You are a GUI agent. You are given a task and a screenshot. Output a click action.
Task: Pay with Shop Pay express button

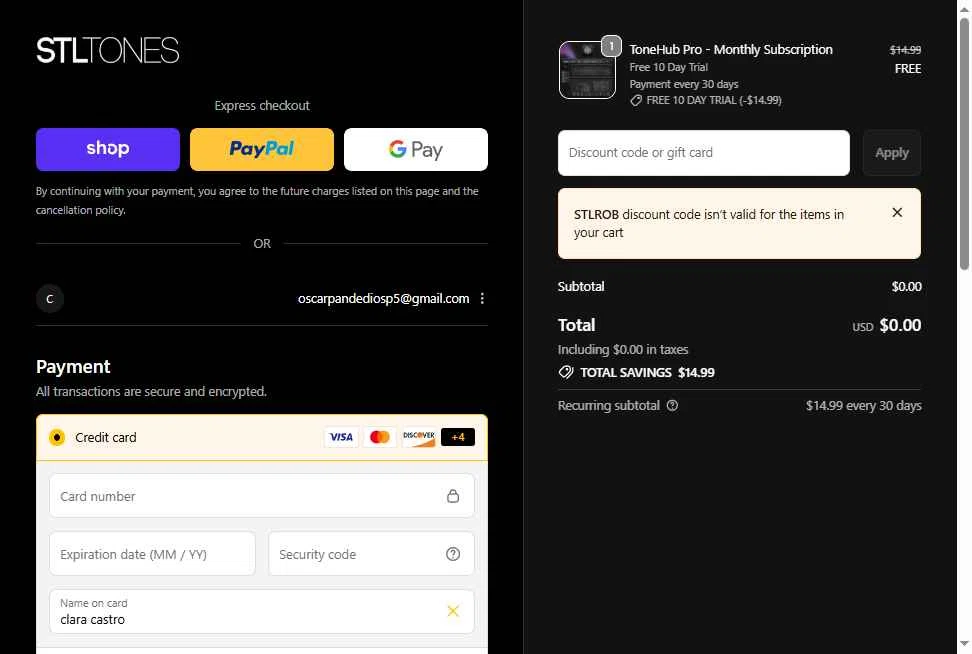[x=108, y=149]
